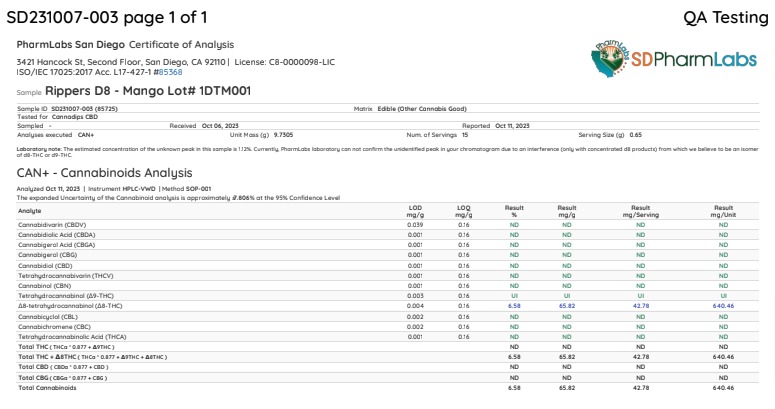Click the 'Result mg/Serving' column header

(641, 212)
